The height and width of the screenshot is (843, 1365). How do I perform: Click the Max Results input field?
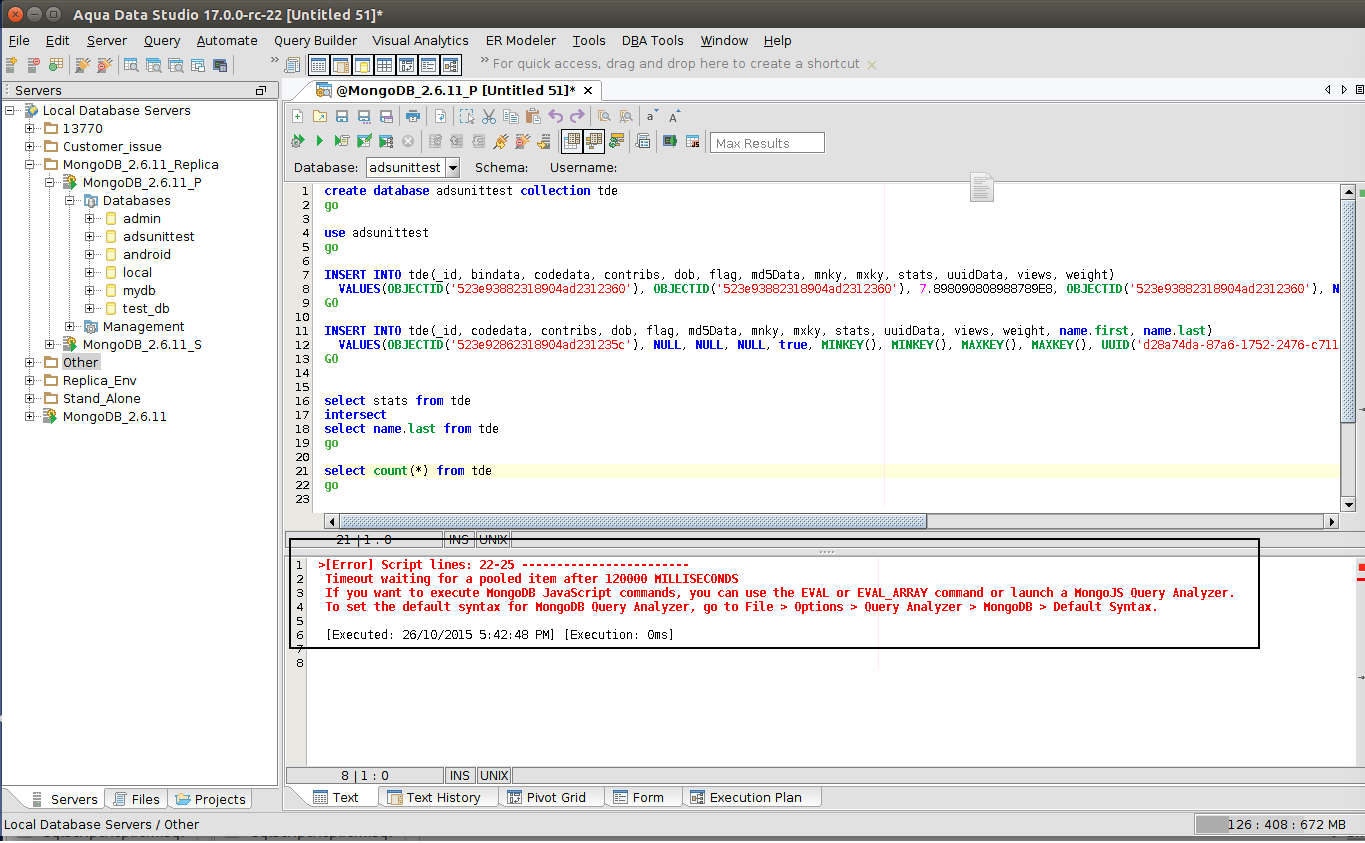click(768, 143)
